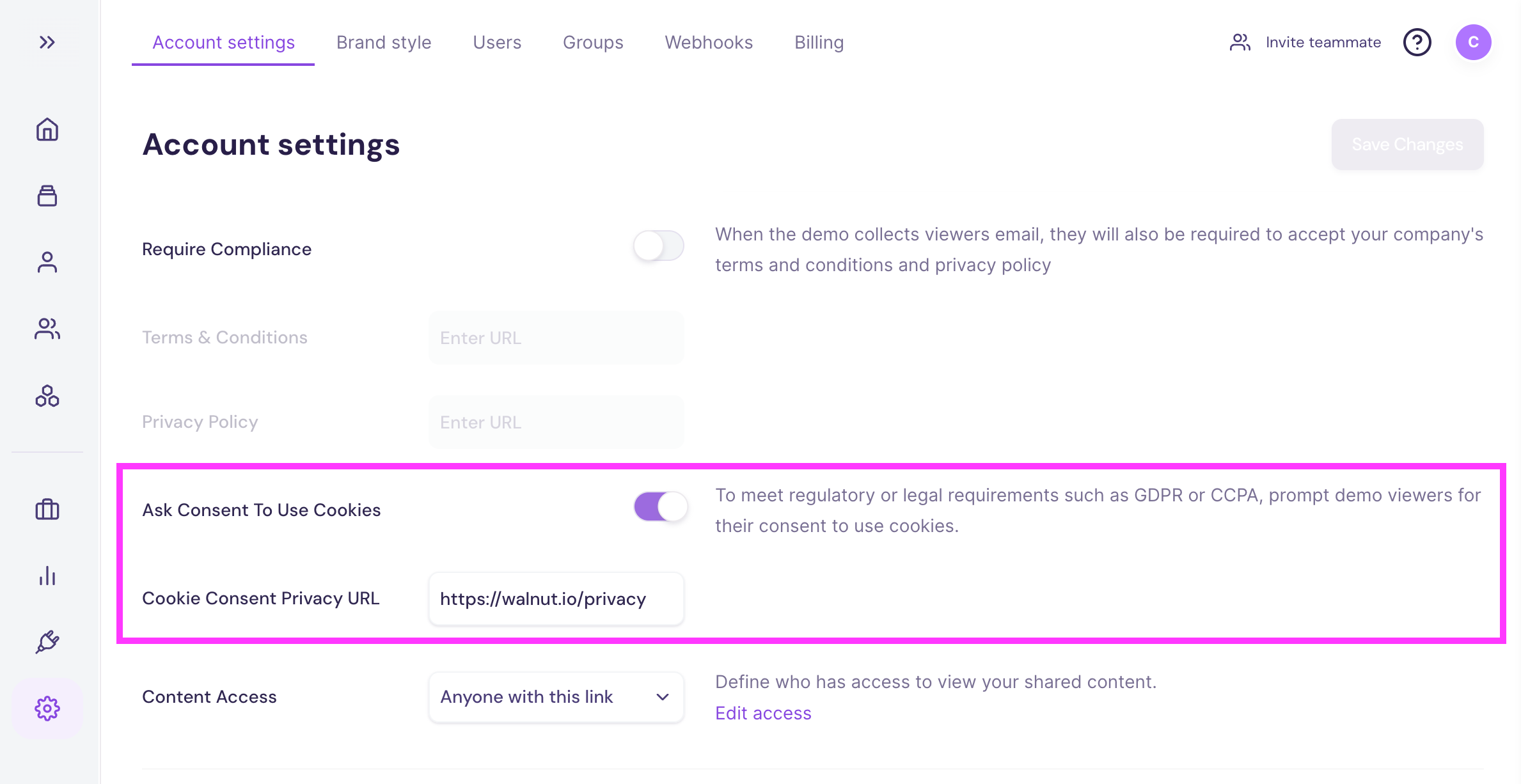1521x784 pixels.
Task: Open the briefcase sidebar icon
Action: [47, 510]
